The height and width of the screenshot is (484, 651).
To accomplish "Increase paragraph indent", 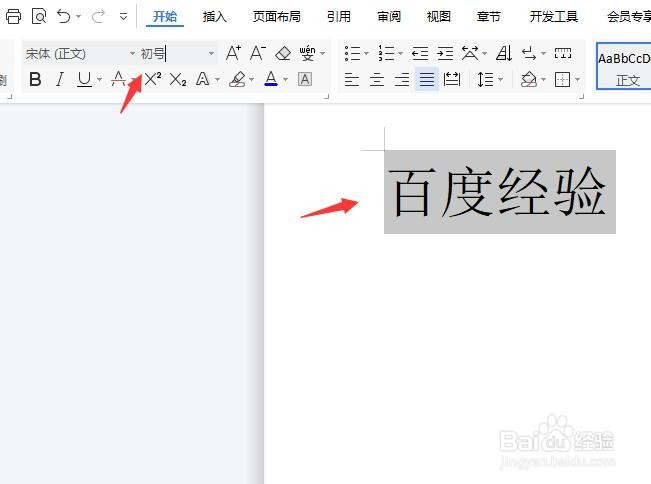I will [x=445, y=53].
